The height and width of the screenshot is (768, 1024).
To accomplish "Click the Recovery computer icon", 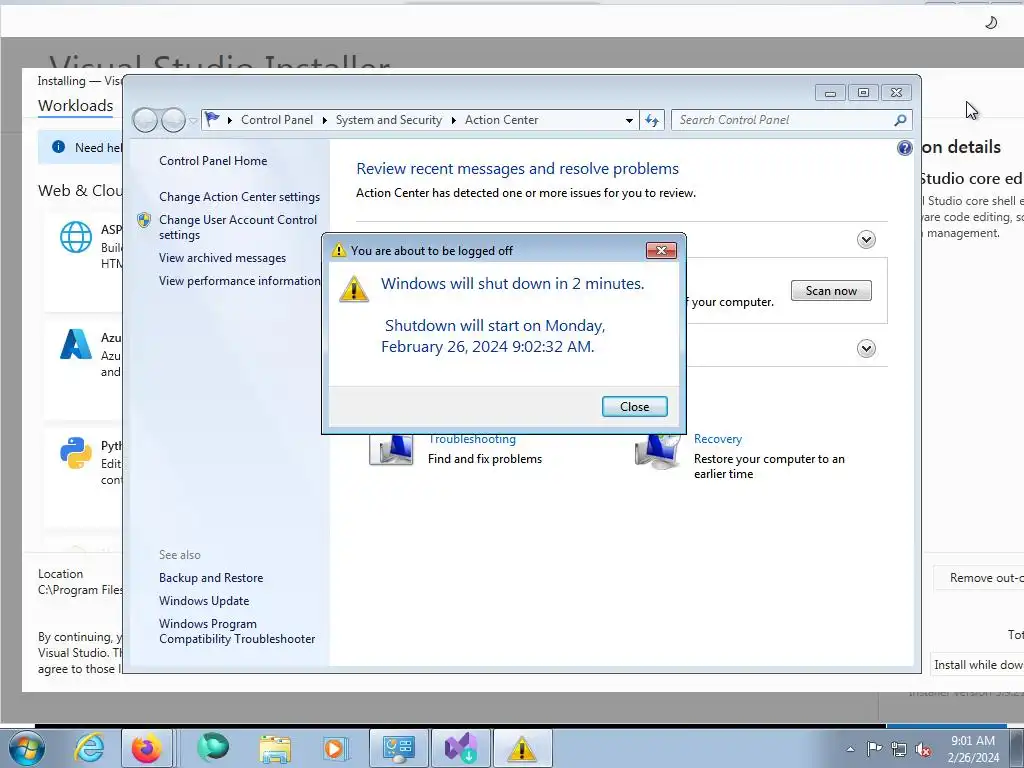I will pos(658,452).
